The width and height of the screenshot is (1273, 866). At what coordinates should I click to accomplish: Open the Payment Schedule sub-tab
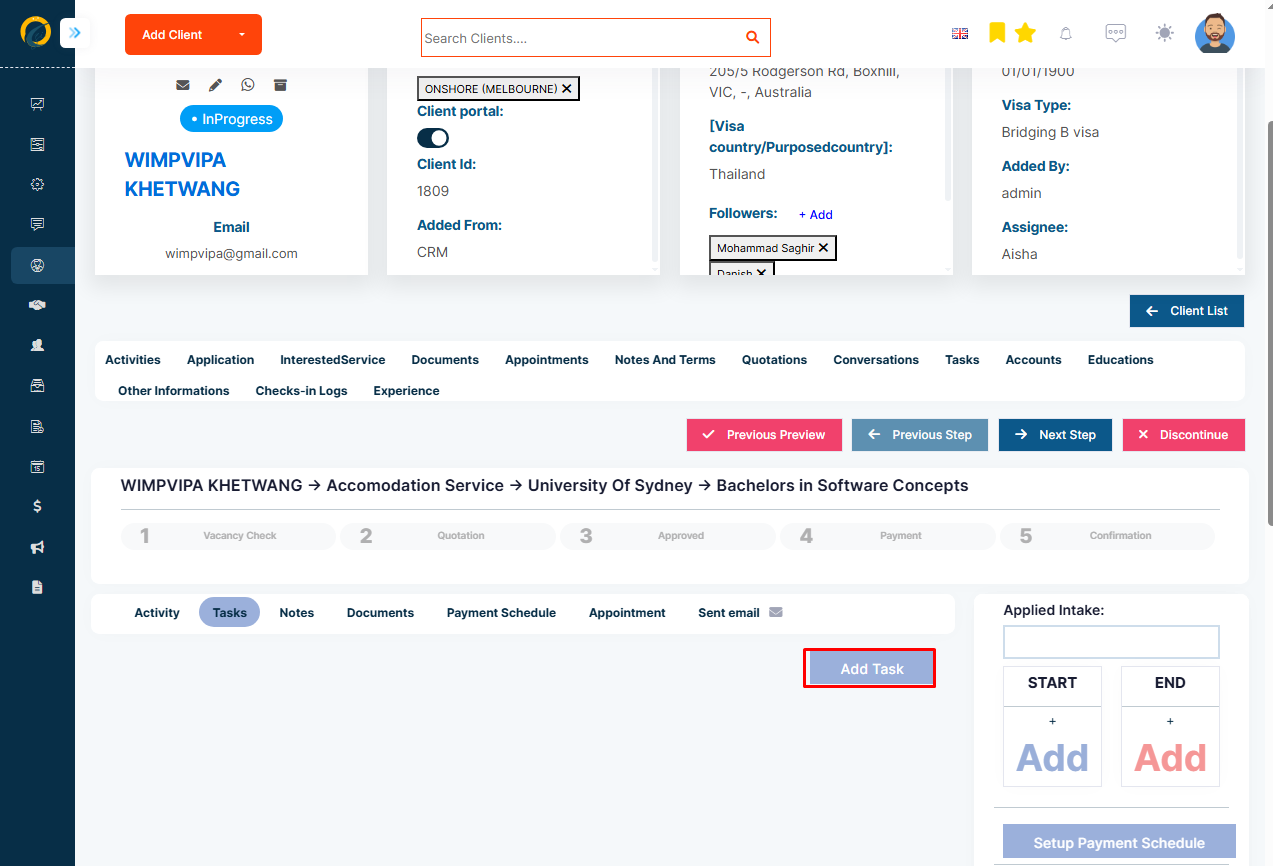tap(501, 613)
